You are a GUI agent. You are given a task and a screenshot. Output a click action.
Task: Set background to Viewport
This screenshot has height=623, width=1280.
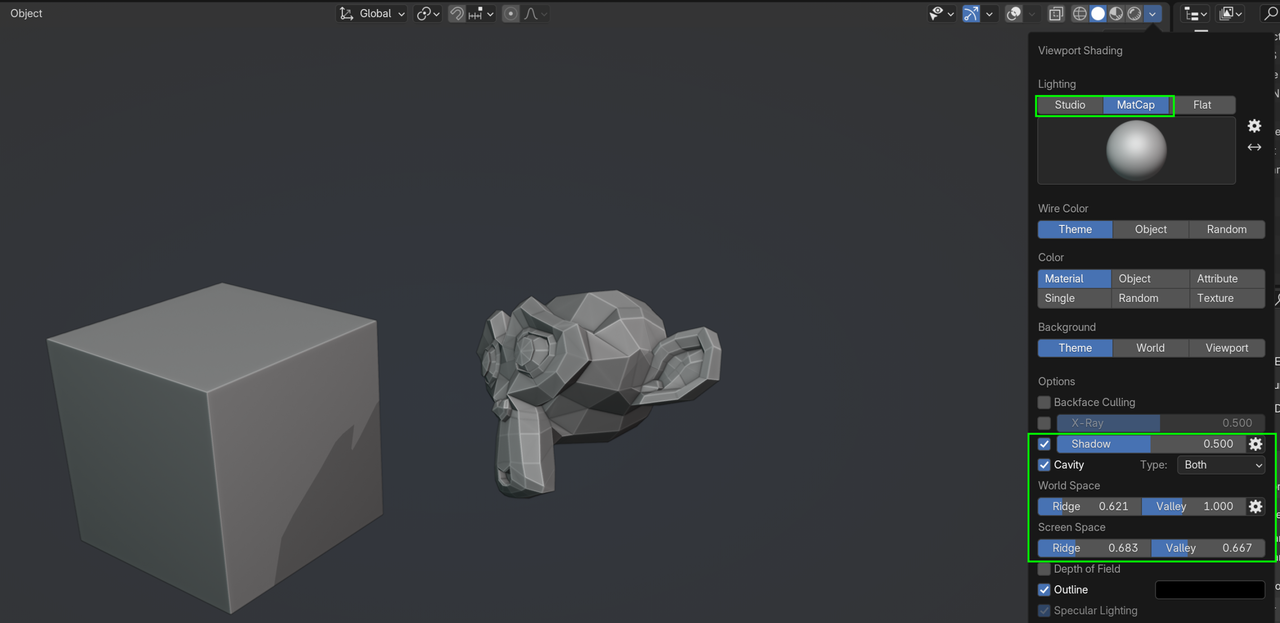coord(1227,348)
